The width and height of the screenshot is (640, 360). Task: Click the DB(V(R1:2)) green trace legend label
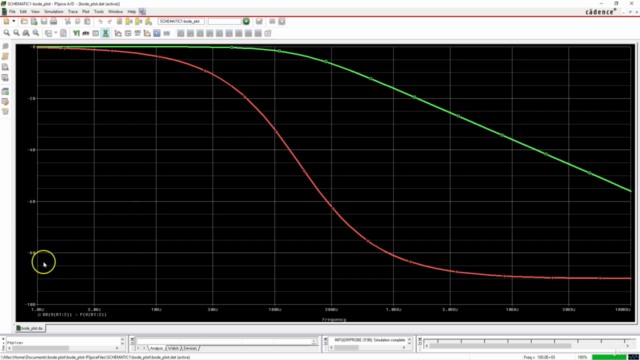(57, 315)
